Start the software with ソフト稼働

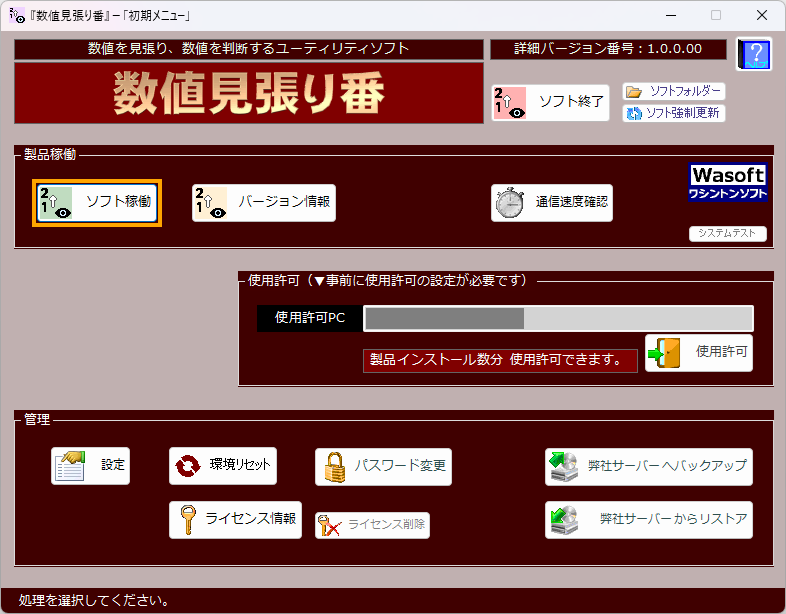coord(97,203)
